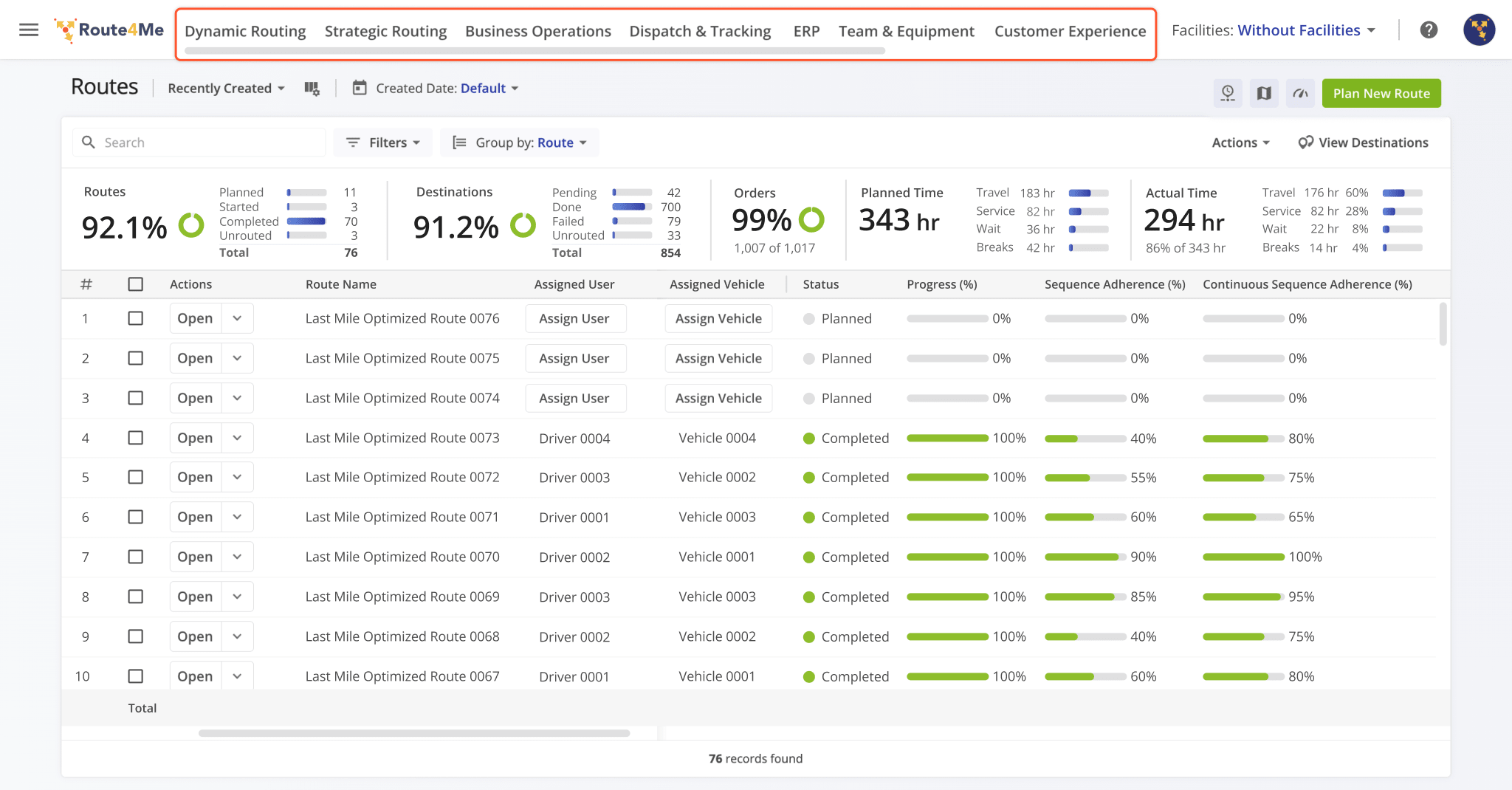The width and height of the screenshot is (1512, 790).
Task: Expand the Filters dropdown
Action: coord(383,142)
